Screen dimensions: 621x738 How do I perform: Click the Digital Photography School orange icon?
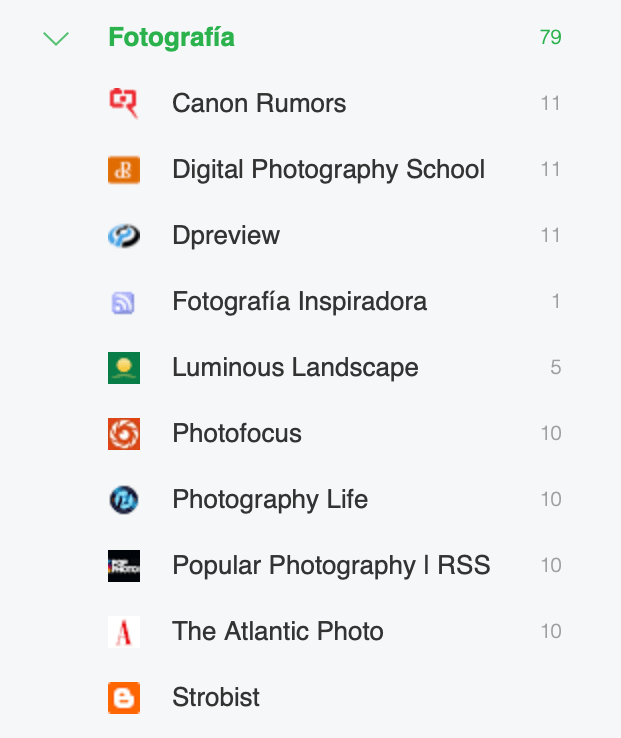point(124,170)
